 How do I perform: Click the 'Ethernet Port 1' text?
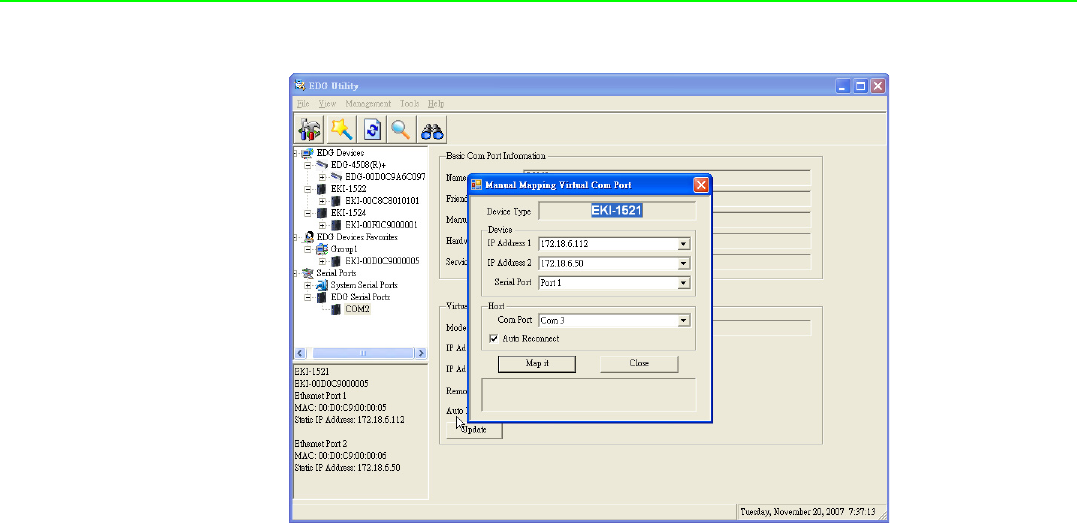(x=321, y=396)
